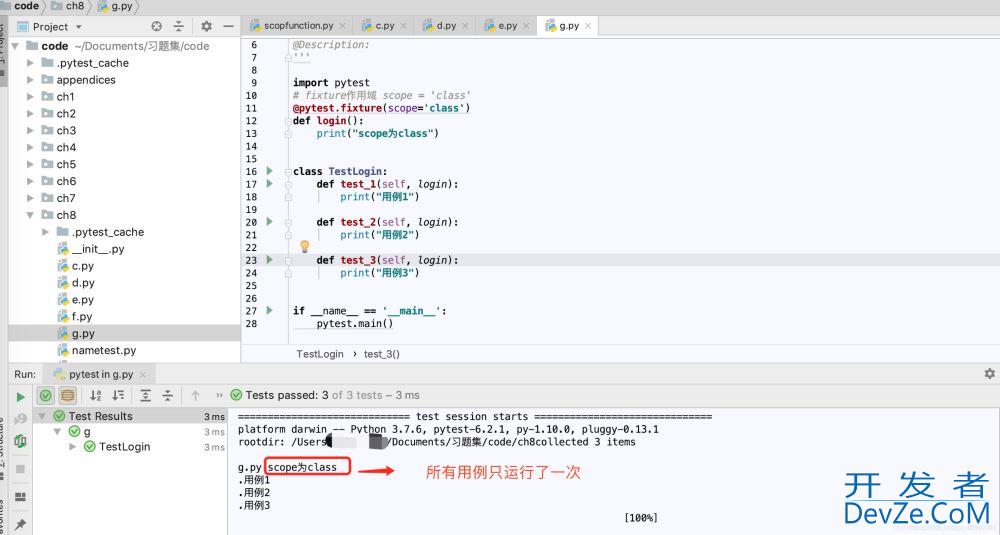Switch to c.py editor tab

pos(385,26)
